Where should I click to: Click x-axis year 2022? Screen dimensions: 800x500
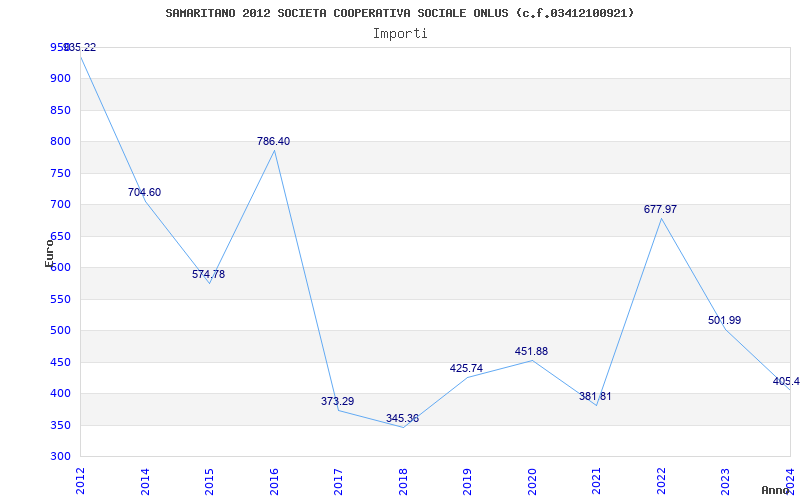tap(661, 481)
